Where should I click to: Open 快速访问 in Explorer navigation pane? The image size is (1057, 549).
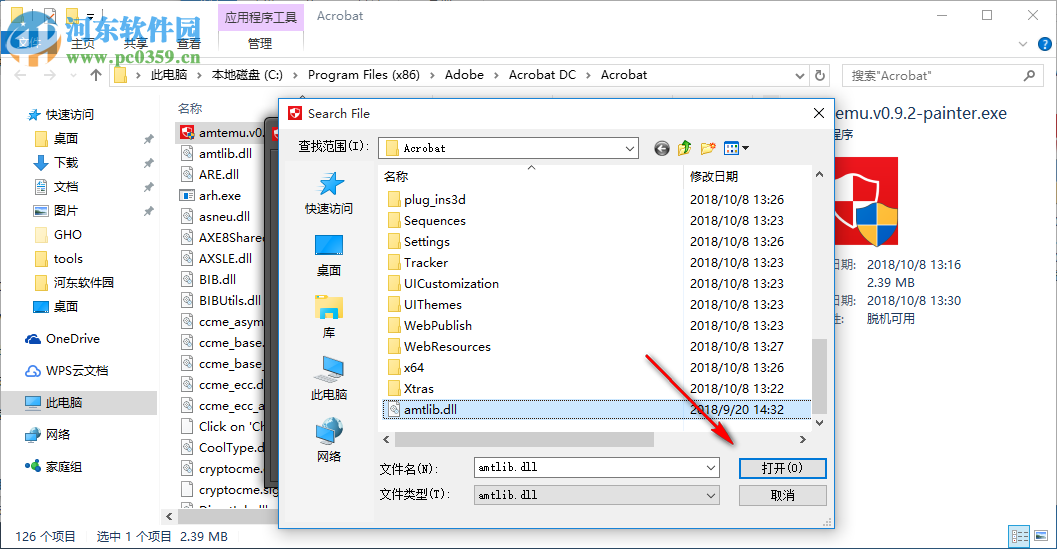[61, 115]
